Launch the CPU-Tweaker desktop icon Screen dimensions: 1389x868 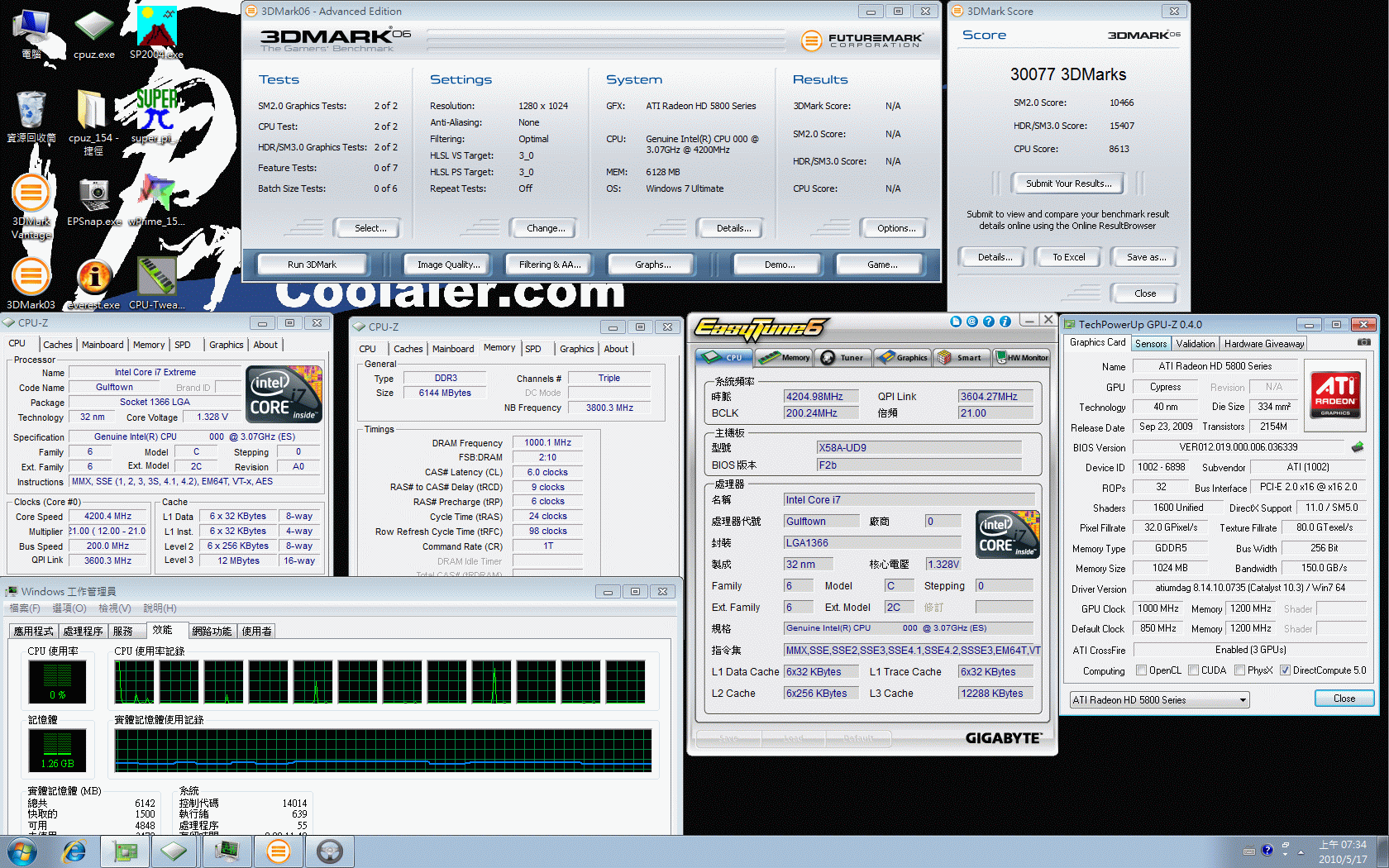(x=156, y=284)
